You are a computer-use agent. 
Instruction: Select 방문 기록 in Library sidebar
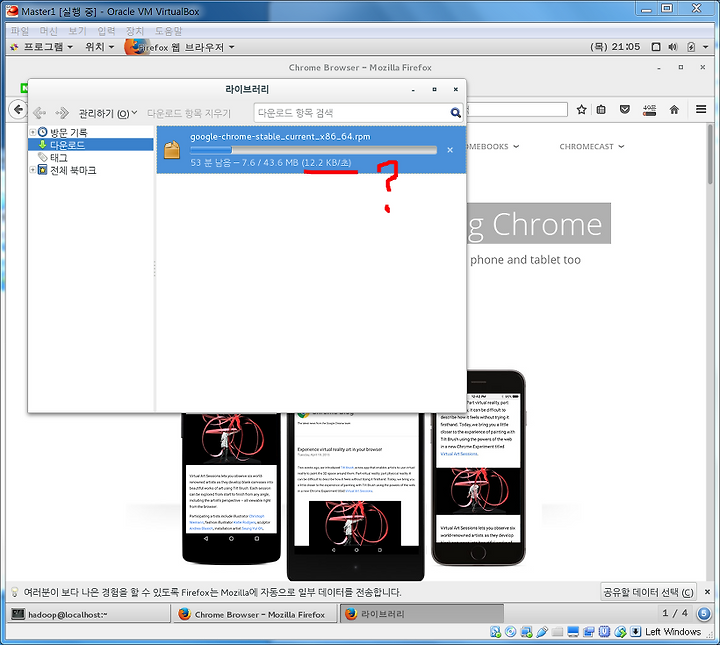(x=68, y=132)
